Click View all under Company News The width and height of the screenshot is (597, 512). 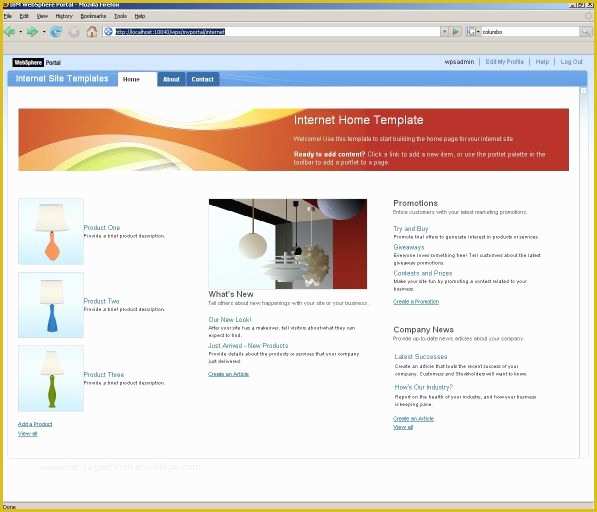click(403, 427)
